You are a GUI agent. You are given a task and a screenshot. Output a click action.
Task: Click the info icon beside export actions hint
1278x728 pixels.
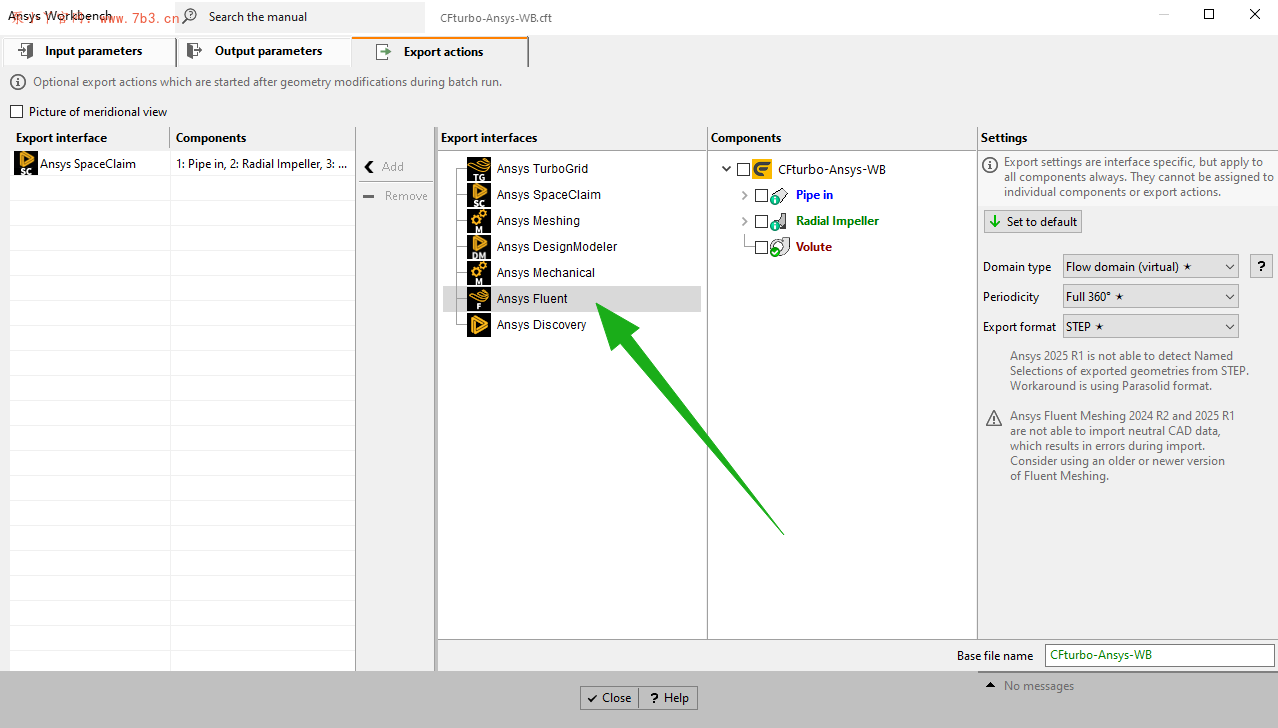point(18,82)
